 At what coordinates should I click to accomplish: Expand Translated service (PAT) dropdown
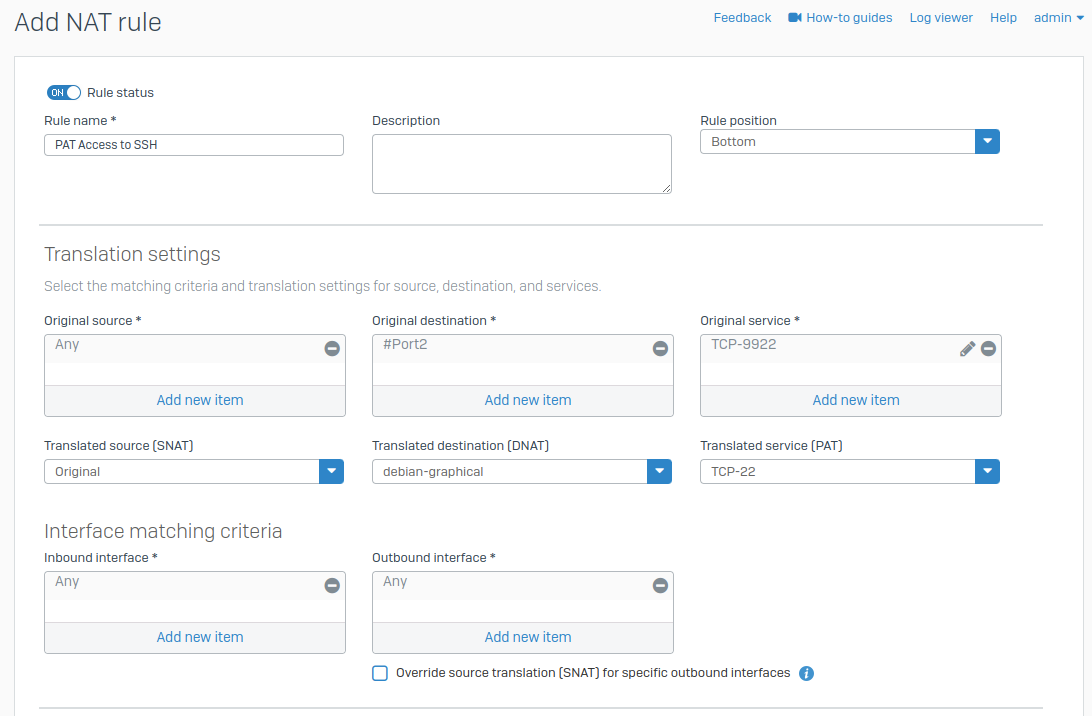[x=987, y=472]
